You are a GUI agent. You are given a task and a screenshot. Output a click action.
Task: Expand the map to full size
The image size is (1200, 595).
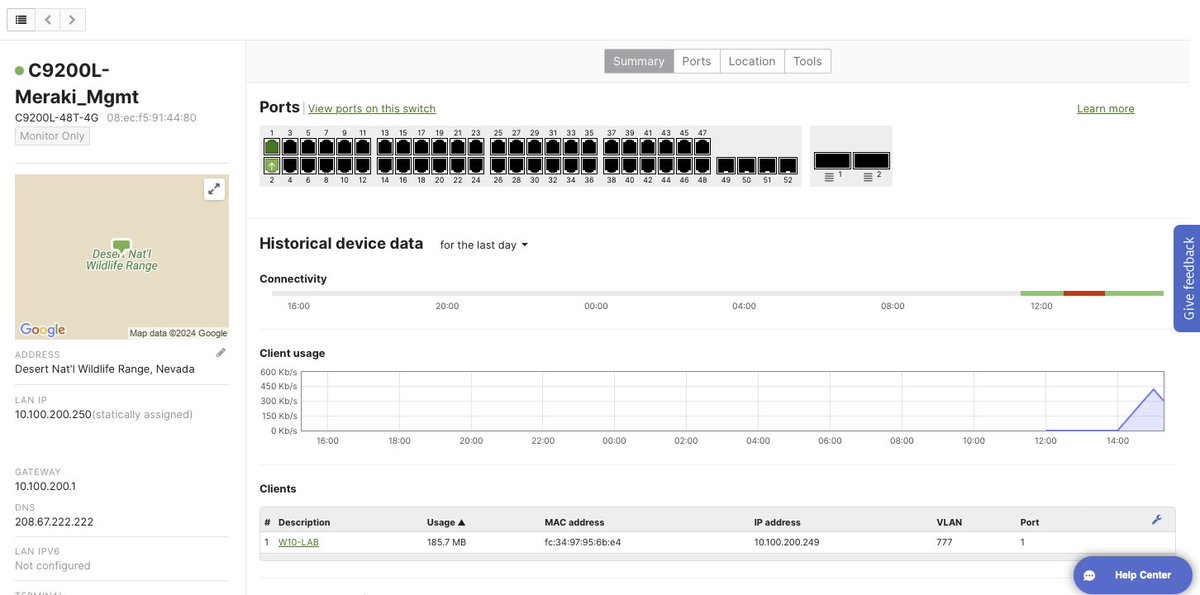213,189
